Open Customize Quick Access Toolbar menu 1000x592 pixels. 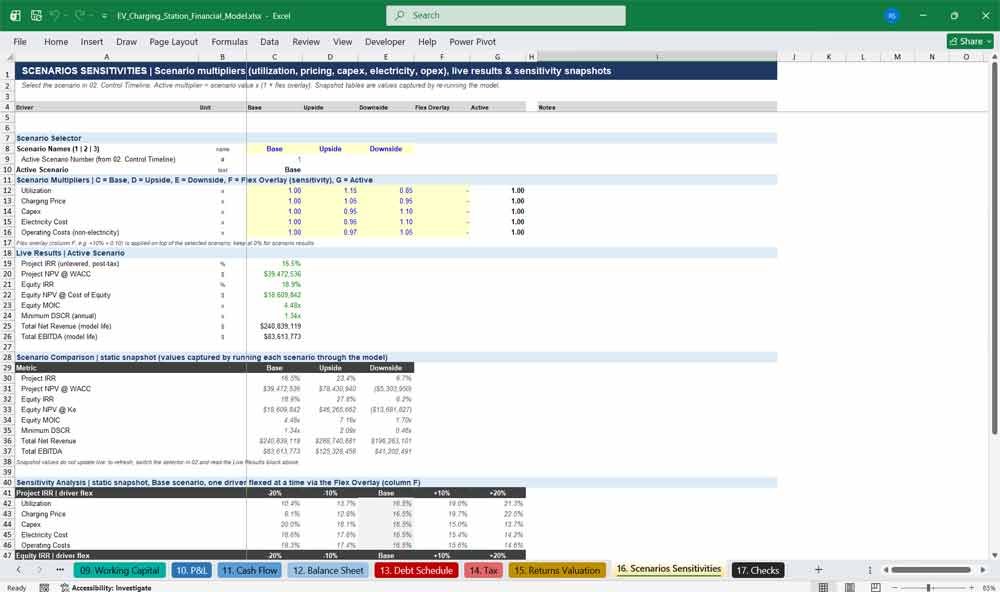pyautogui.click(x=104, y=15)
